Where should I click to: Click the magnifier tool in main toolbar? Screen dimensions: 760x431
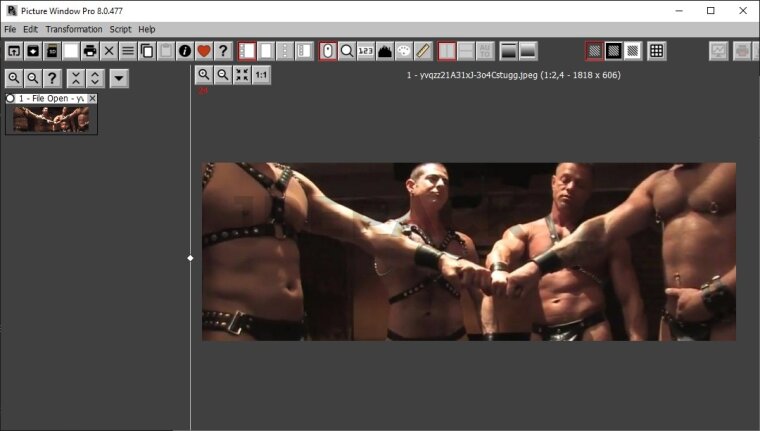tap(347, 51)
